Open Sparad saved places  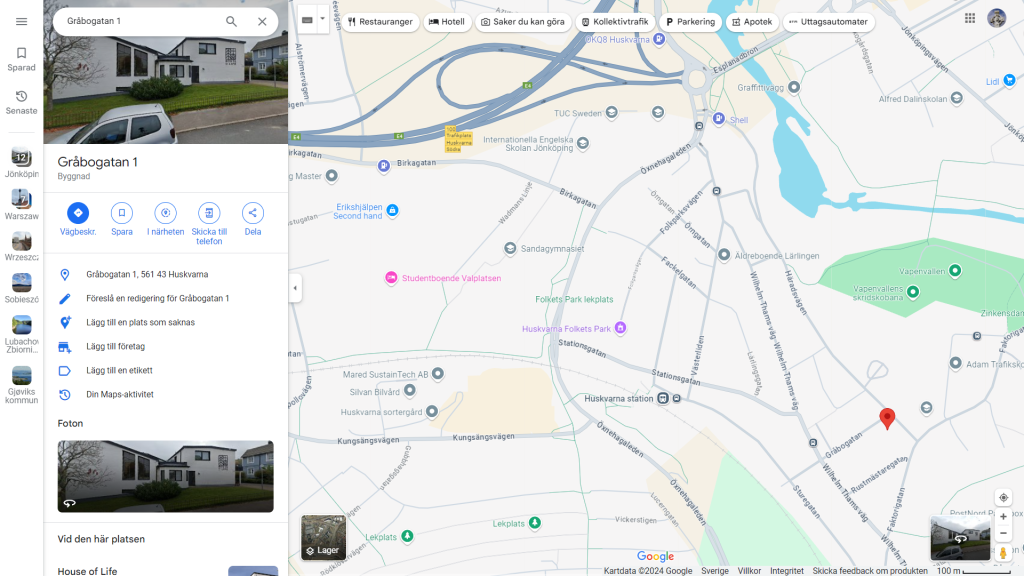22,59
